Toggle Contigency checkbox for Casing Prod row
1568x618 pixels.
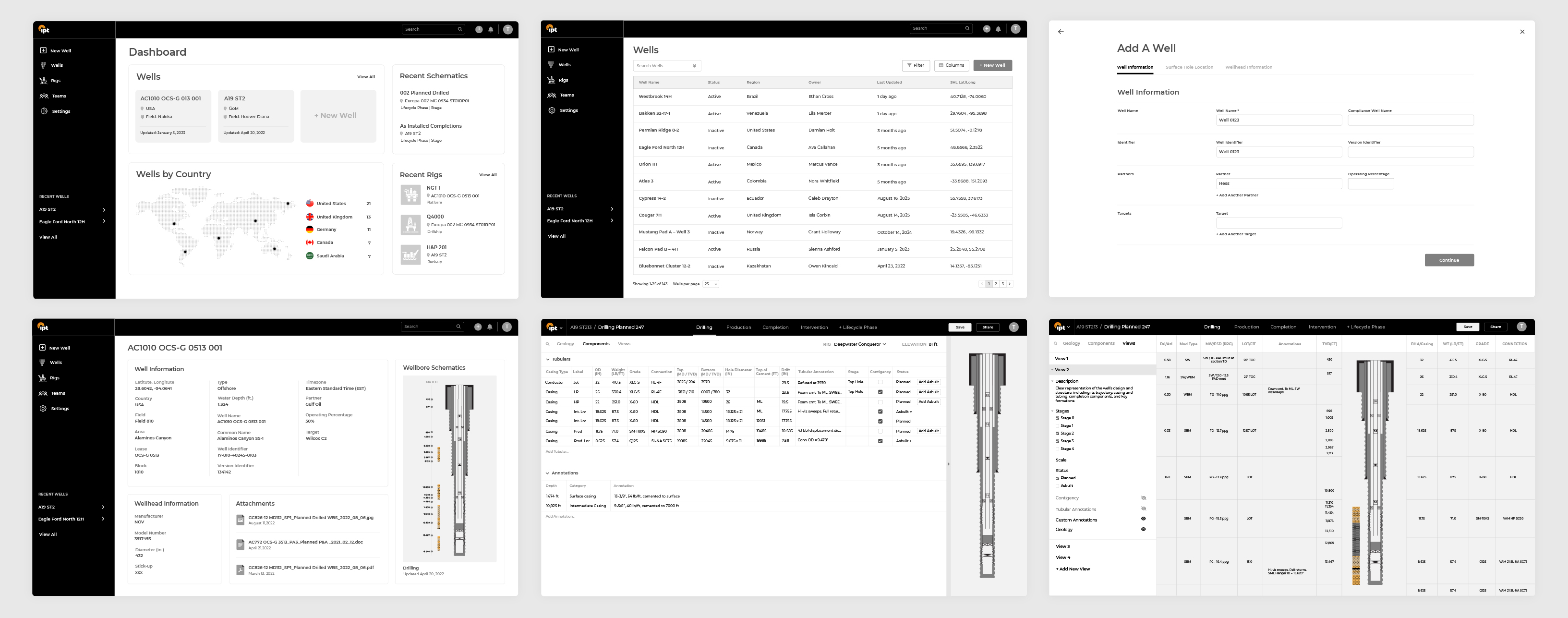(x=880, y=431)
